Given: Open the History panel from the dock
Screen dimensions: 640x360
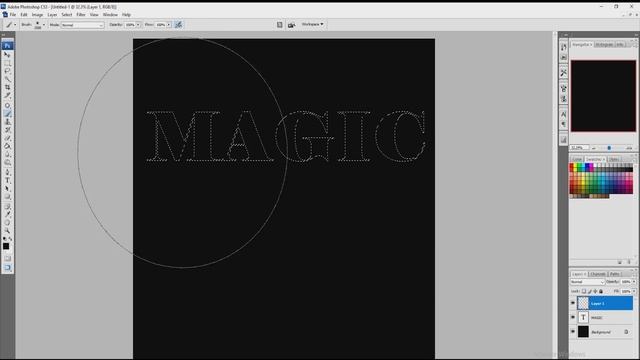Looking at the screenshot, I should click(x=564, y=47).
